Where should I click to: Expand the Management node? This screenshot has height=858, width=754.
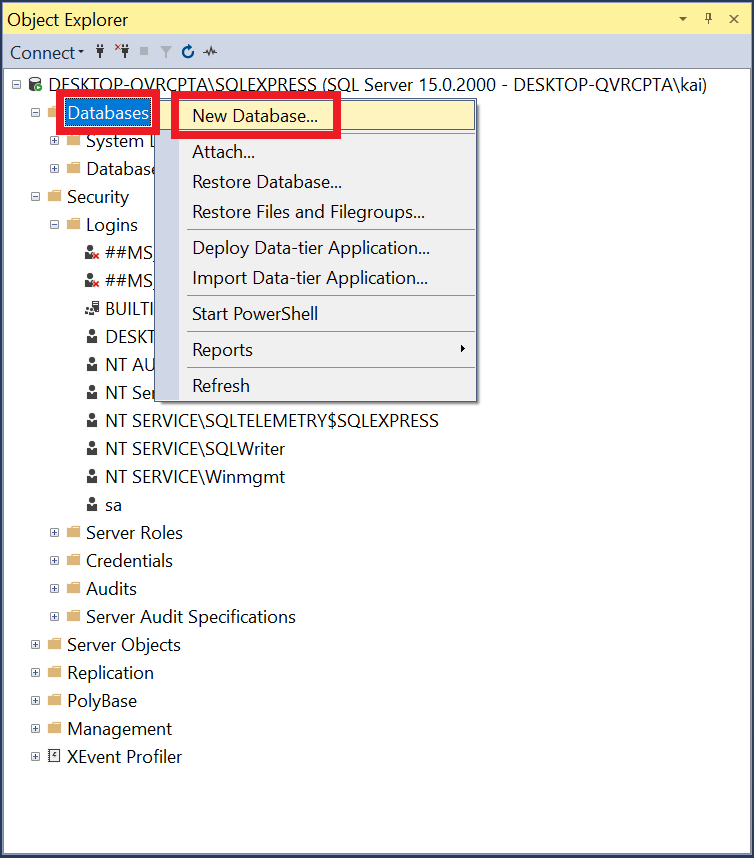36,728
